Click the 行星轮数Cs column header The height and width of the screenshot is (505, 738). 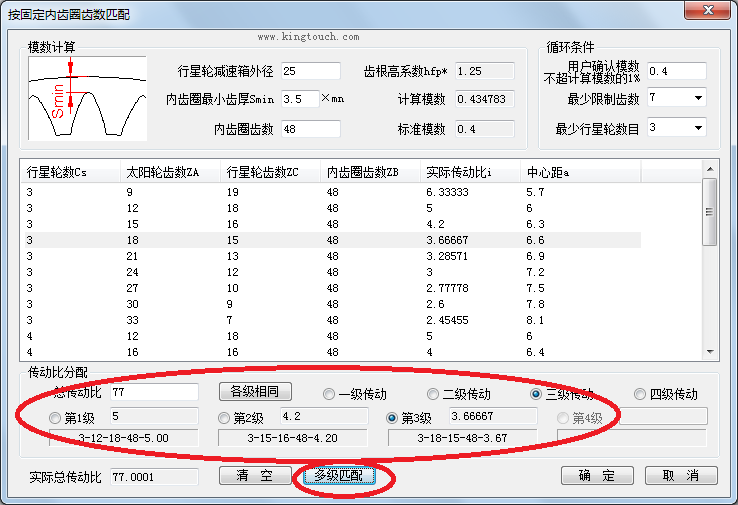click(70, 172)
